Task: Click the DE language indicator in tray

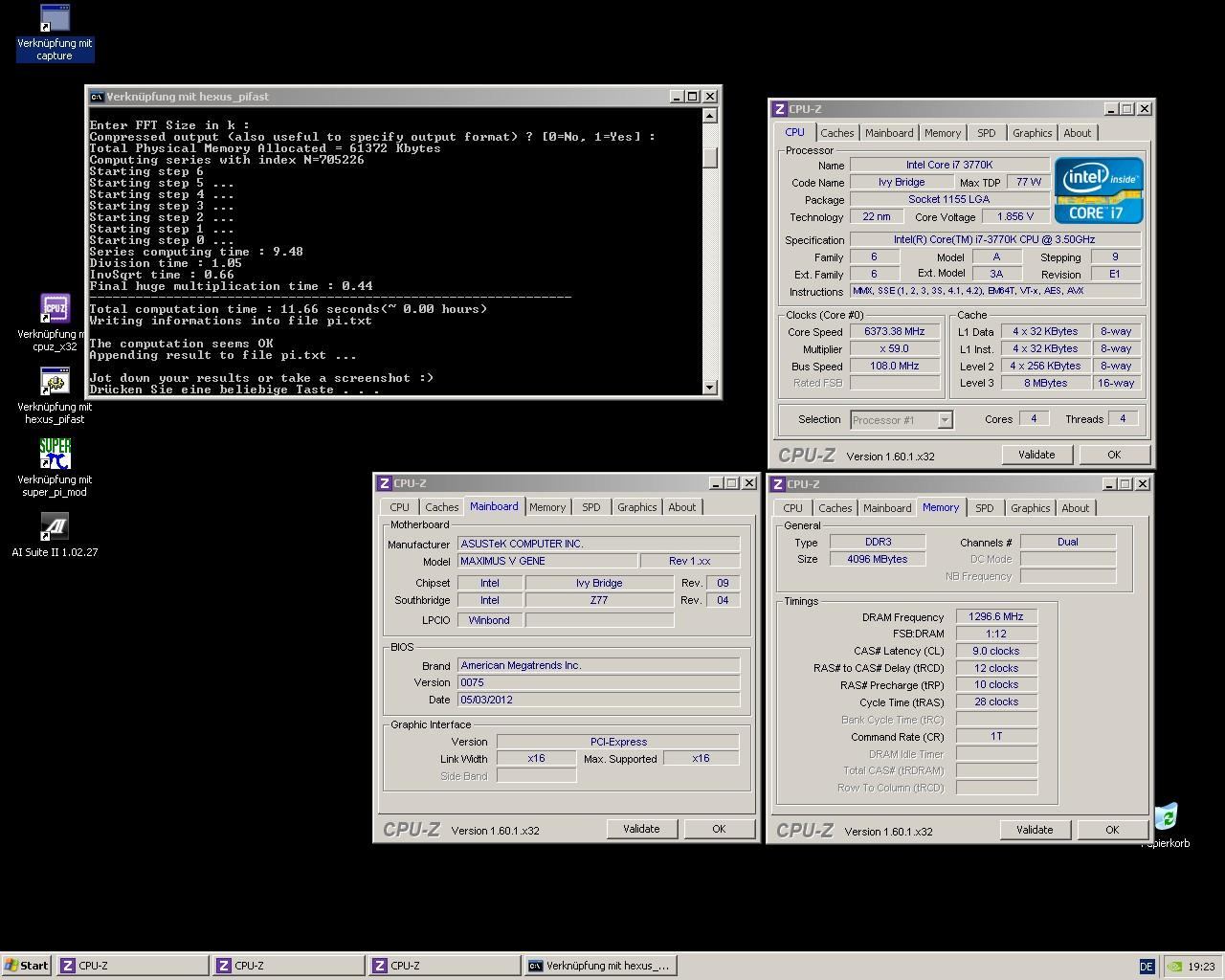Action: (1147, 967)
